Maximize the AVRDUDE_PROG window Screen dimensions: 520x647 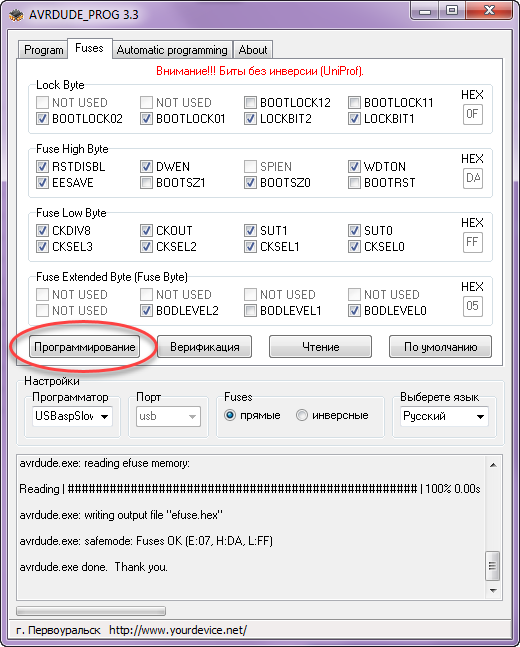tap(452, 10)
